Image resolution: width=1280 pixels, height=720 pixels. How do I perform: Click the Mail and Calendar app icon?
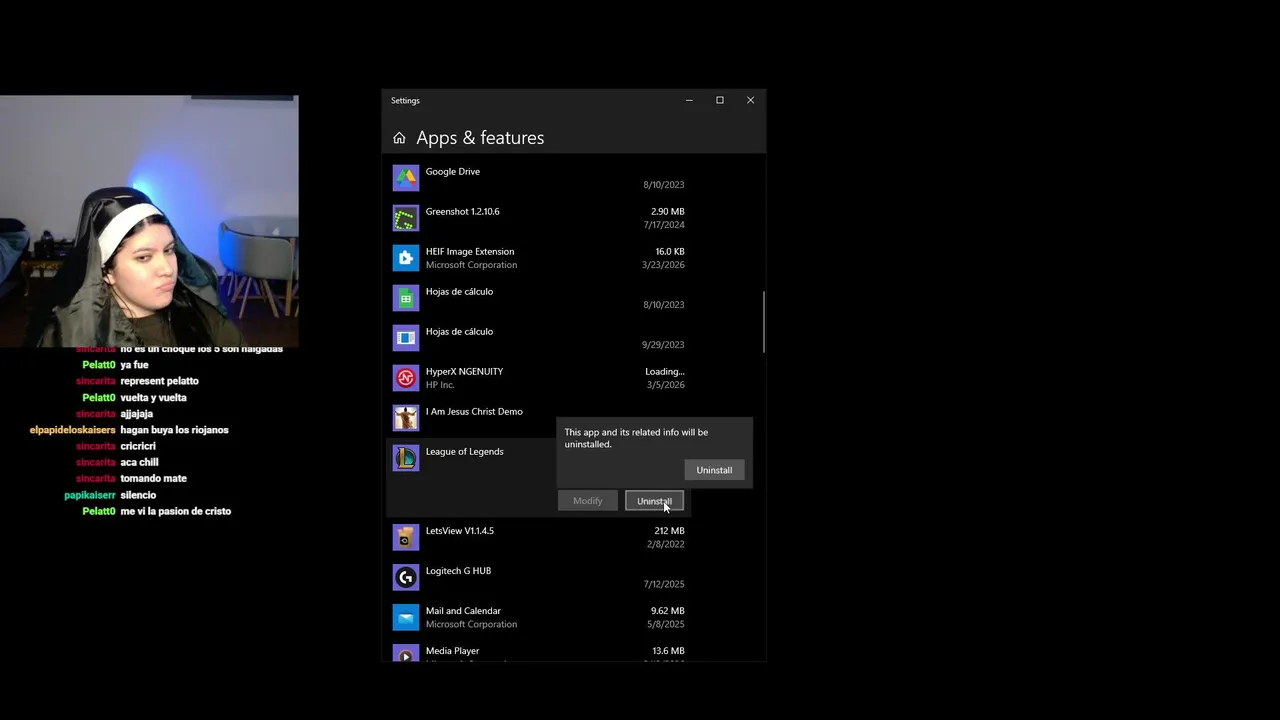405,617
